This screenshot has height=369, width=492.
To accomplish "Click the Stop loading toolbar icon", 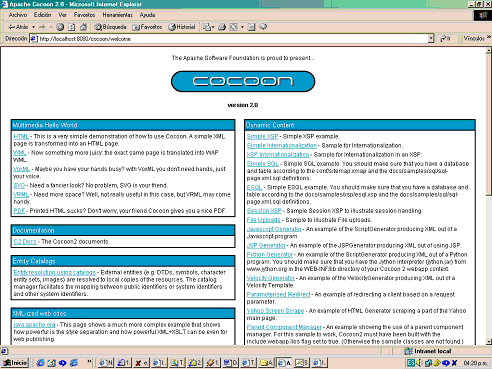I will [x=60, y=27].
